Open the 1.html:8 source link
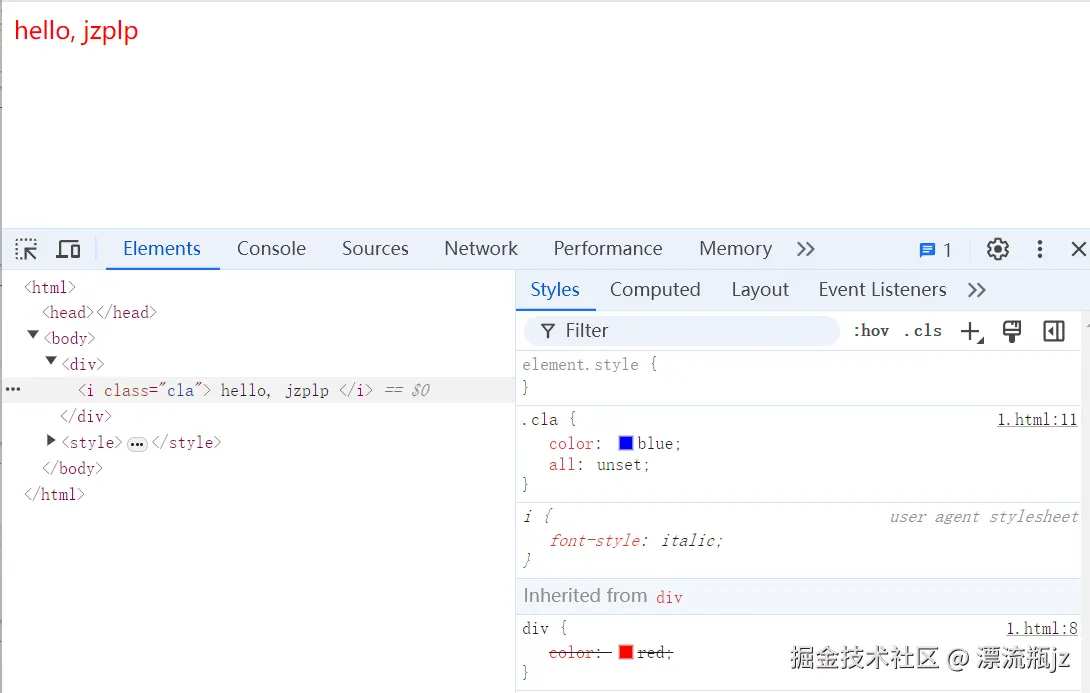 [x=1041, y=628]
